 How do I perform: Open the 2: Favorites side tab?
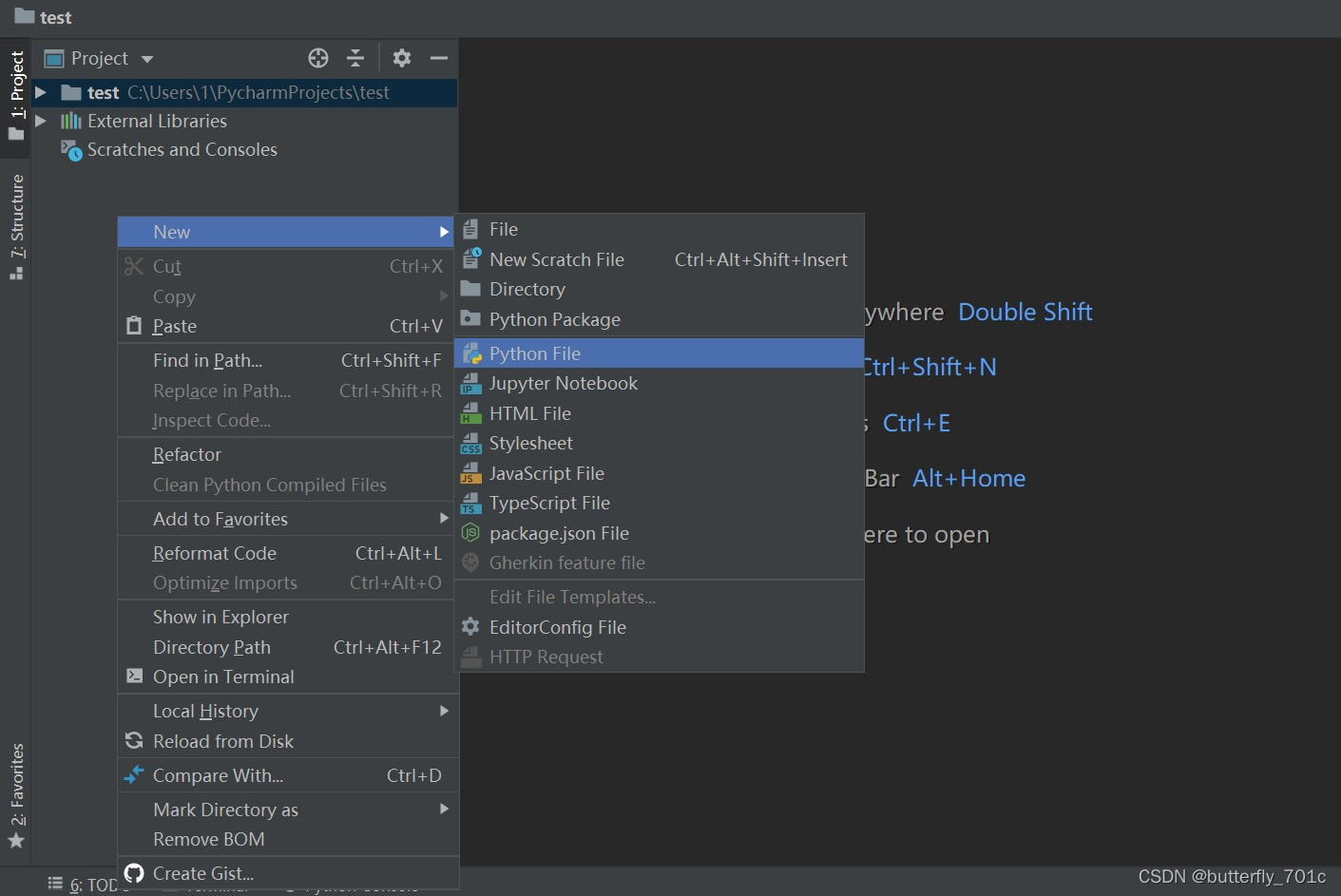(16, 795)
